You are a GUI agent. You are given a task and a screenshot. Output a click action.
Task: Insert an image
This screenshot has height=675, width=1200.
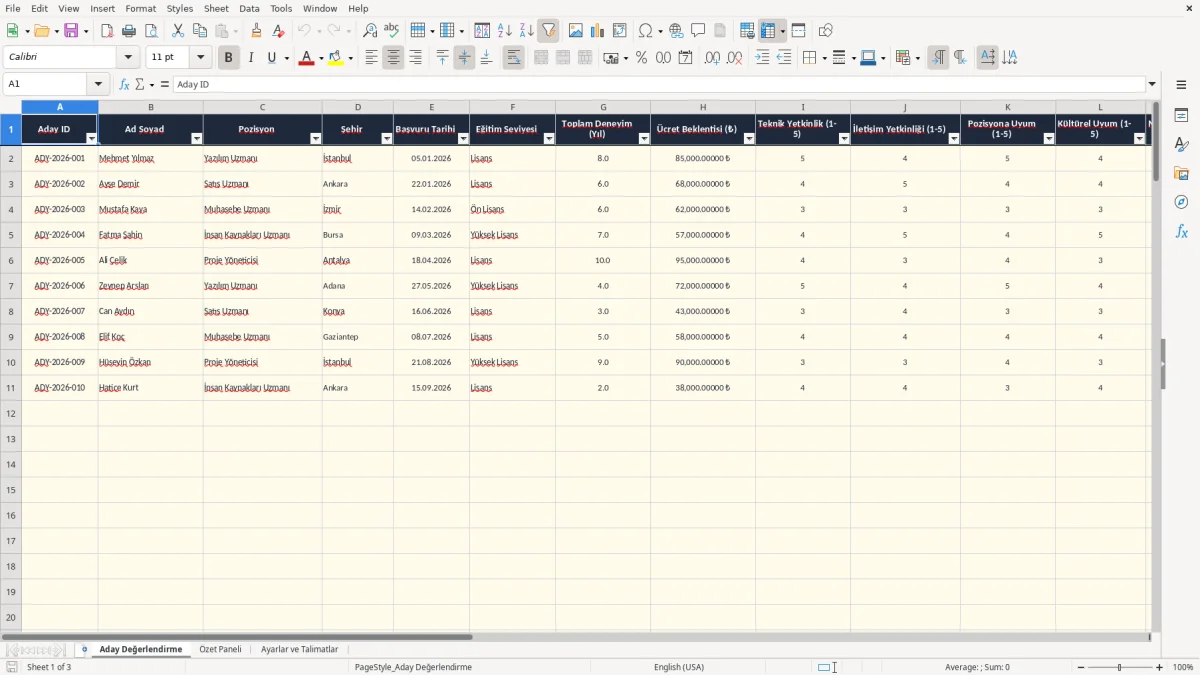tap(576, 31)
